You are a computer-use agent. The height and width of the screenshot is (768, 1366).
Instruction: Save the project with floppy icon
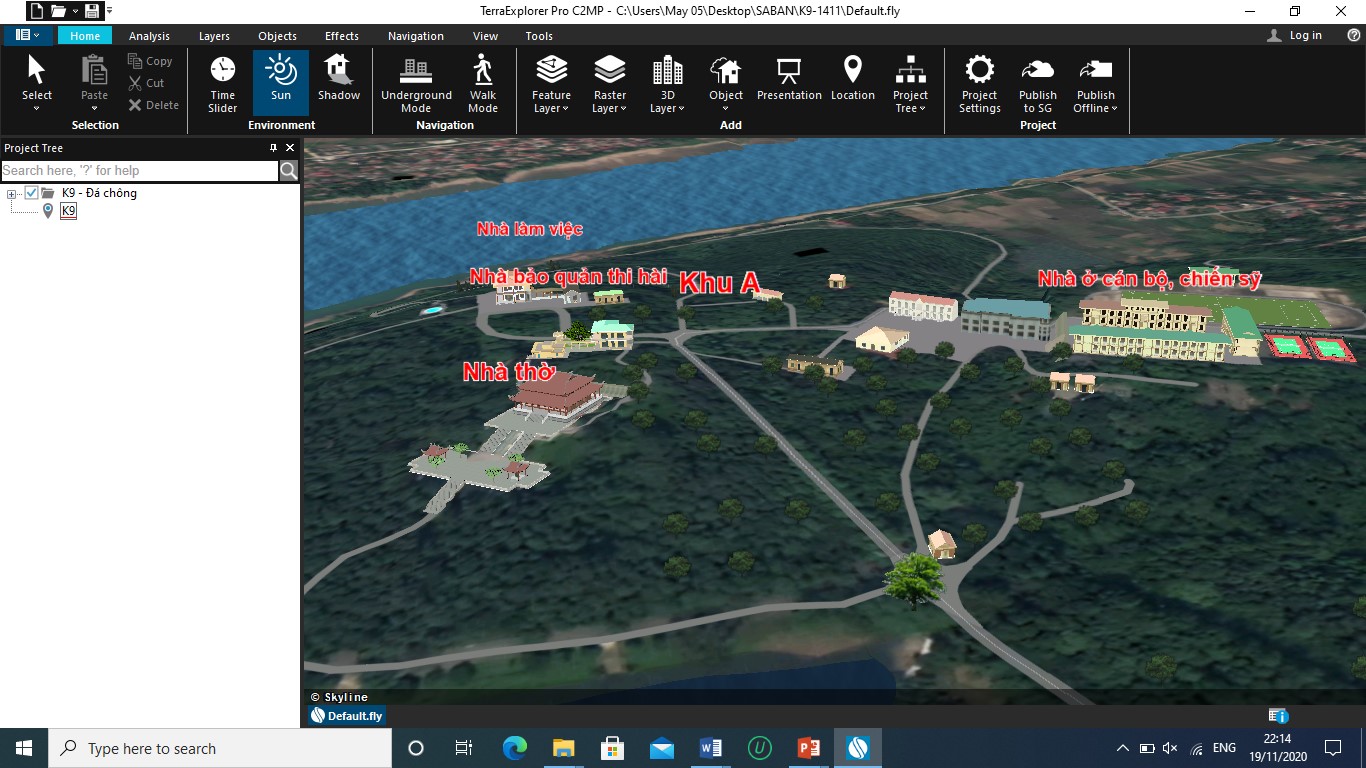(92, 11)
